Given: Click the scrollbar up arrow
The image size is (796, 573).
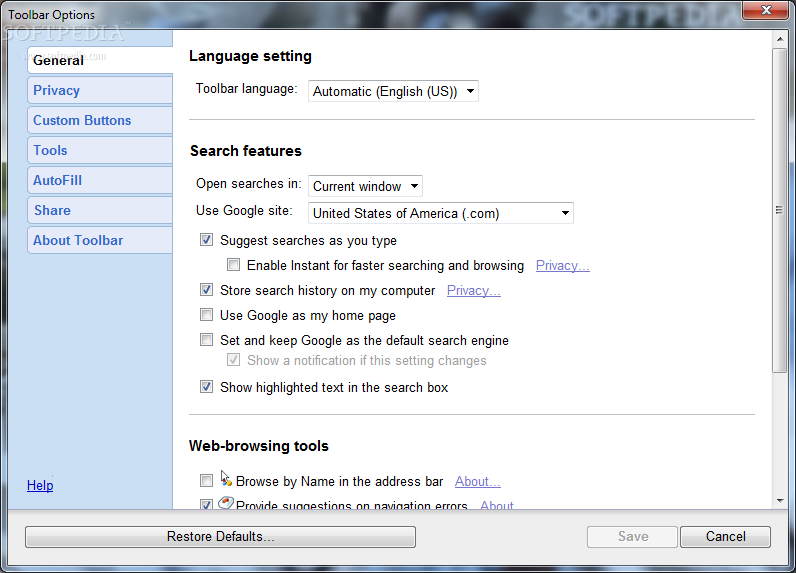Looking at the screenshot, I should pyautogui.click(x=780, y=39).
